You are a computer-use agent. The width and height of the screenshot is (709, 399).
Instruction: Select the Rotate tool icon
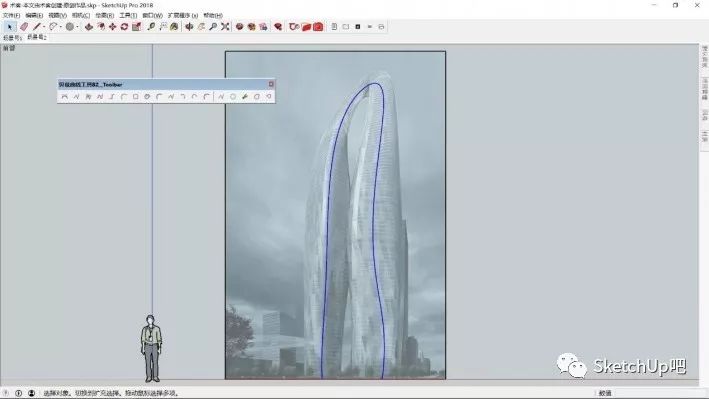pyautogui.click(x=124, y=27)
